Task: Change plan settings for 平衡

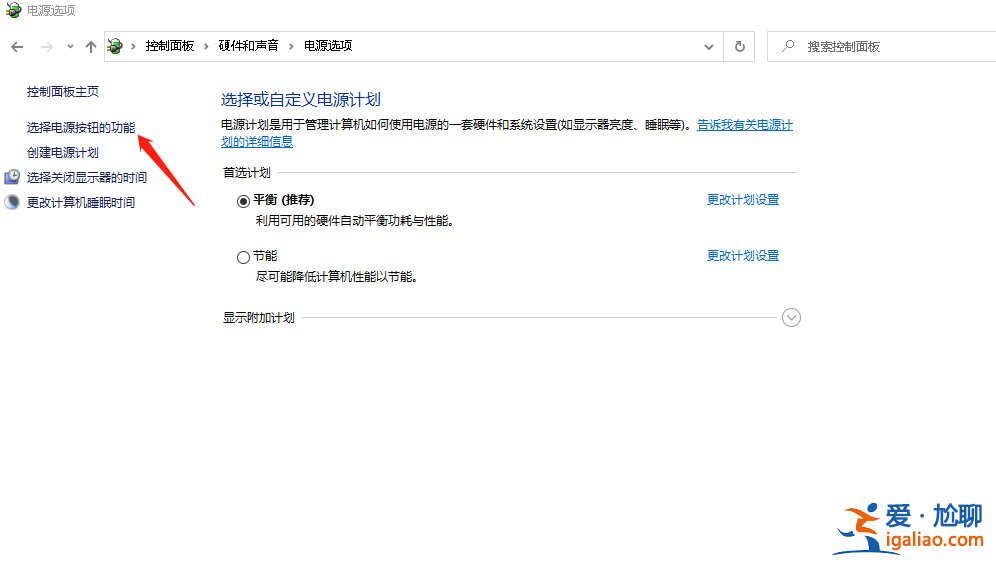Action: click(743, 199)
